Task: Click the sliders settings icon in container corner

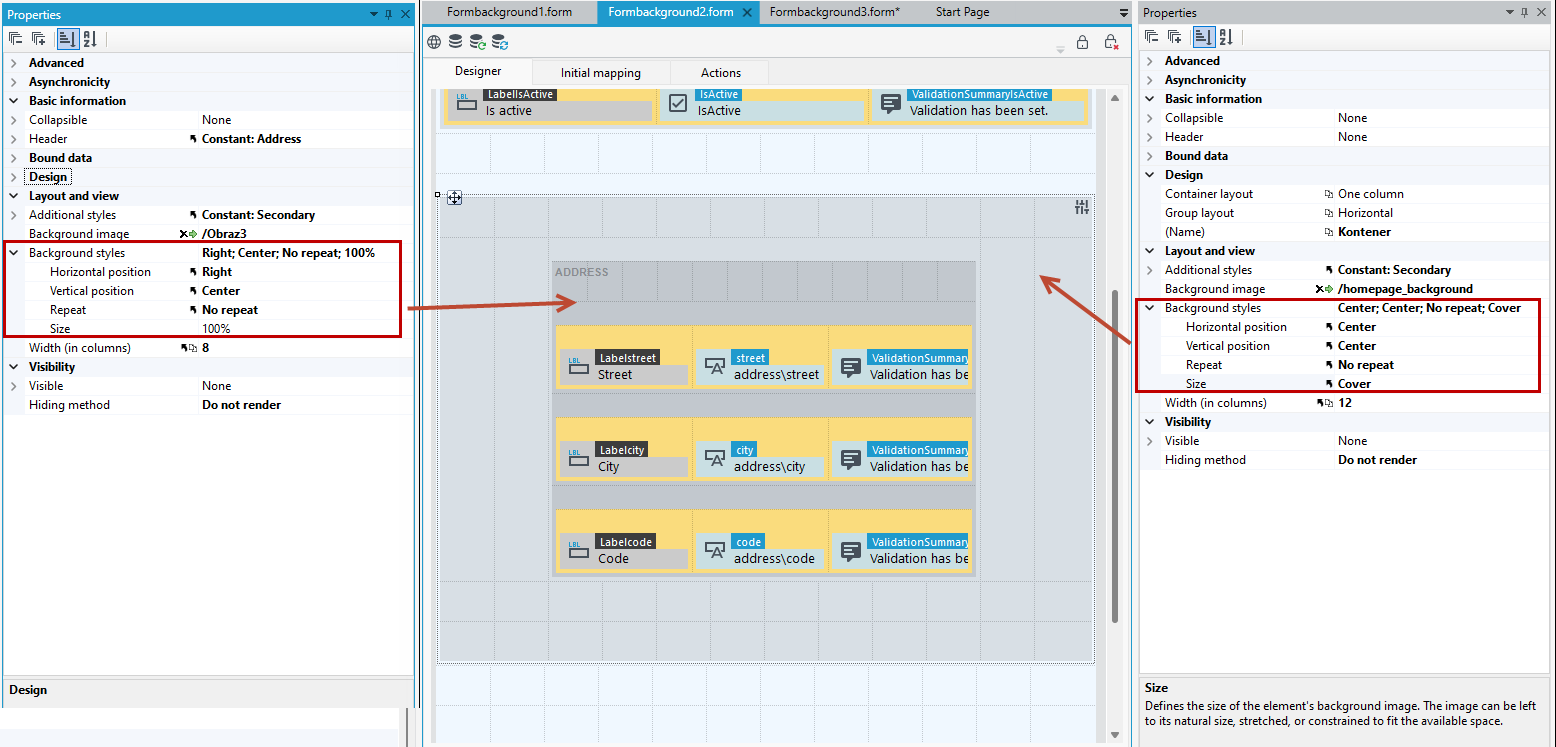Action: tap(1082, 208)
